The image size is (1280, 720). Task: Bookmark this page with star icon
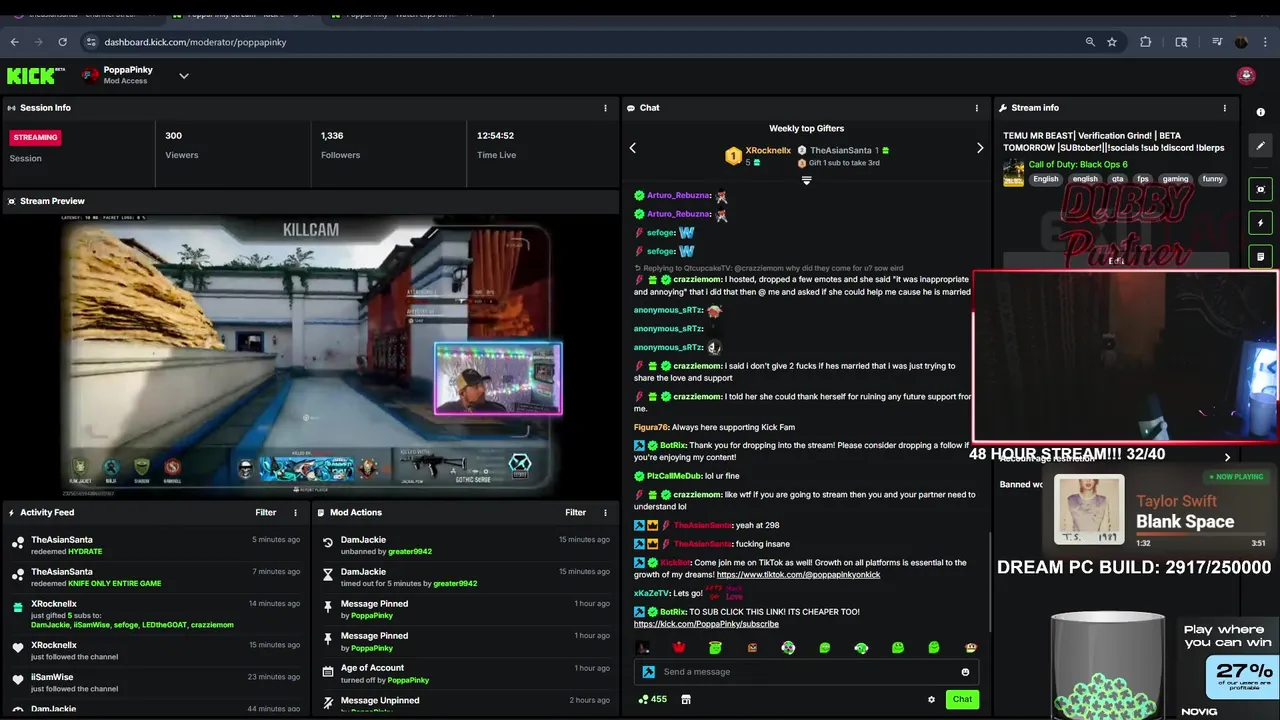click(1112, 42)
